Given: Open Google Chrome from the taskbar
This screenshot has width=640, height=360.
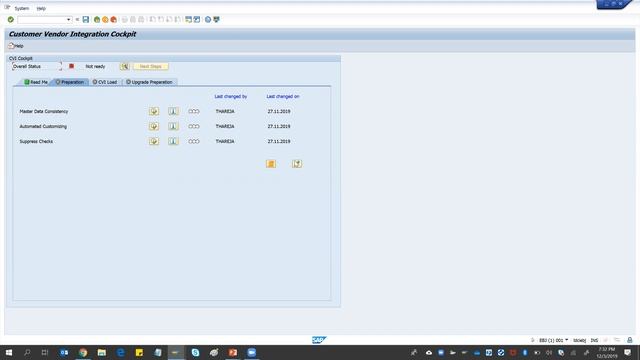Looking at the screenshot, I should (83, 352).
